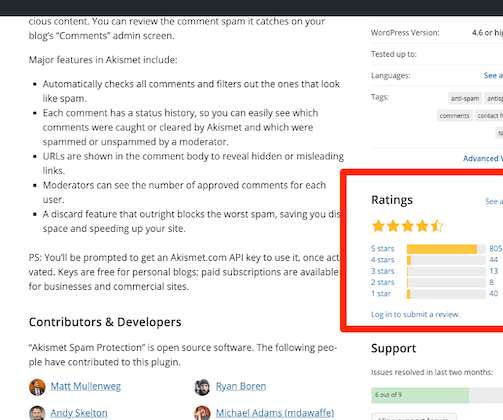Screen dimensions: 503x420
Task: Filter reviews by 4 stars
Action: (x=383, y=260)
